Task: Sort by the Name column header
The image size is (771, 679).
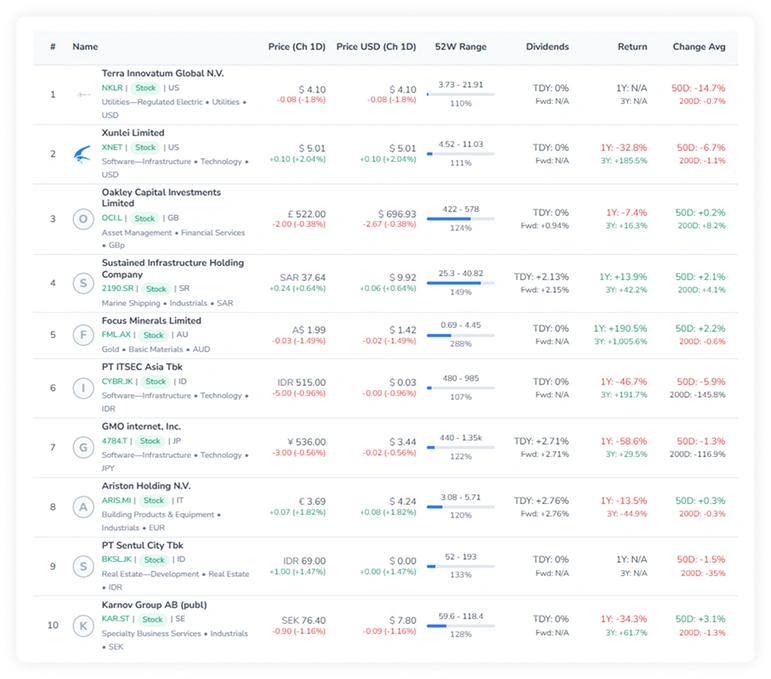Action: click(x=85, y=47)
